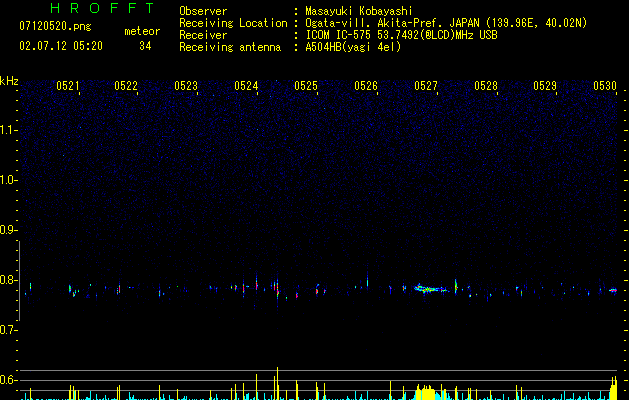Screen dimensions: 629x400
Task: Click the gray vertical frequency range bar
Action: click(19, 280)
